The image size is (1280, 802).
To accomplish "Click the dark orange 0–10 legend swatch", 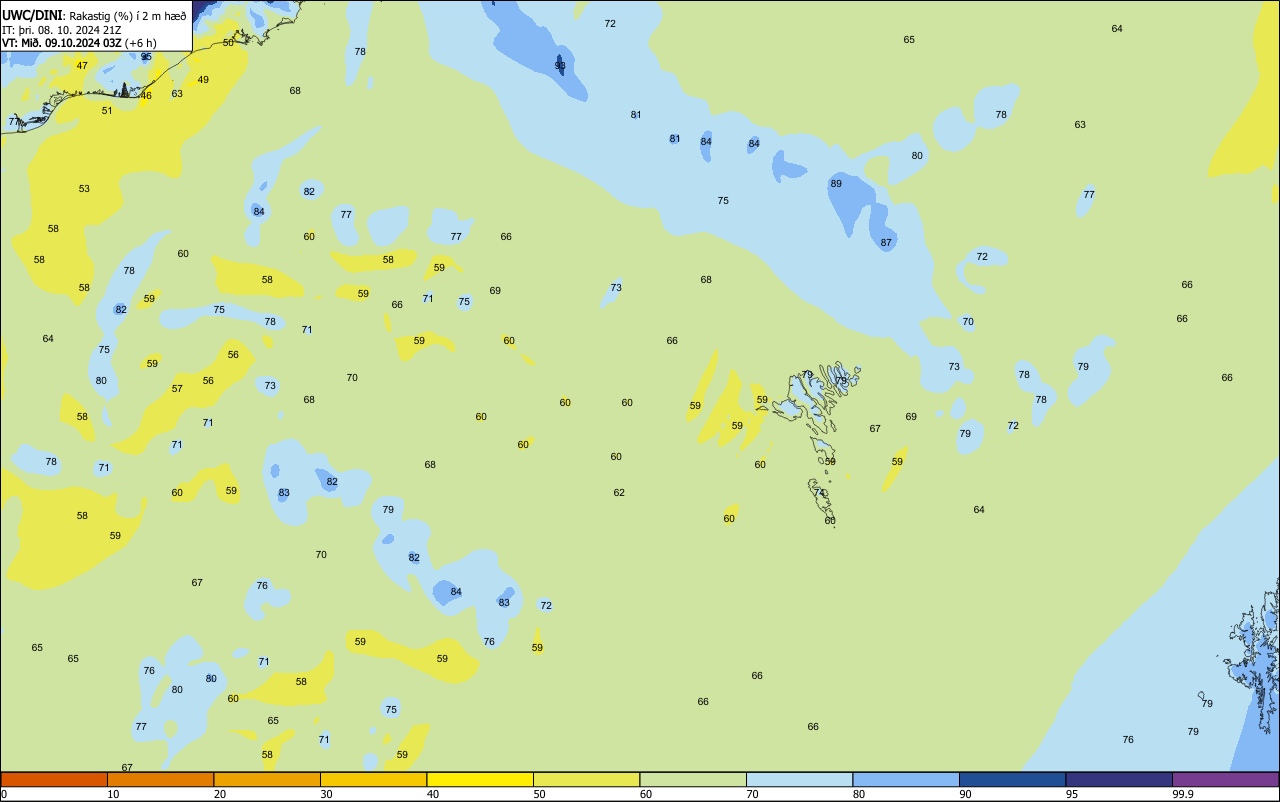I will 54,779.
